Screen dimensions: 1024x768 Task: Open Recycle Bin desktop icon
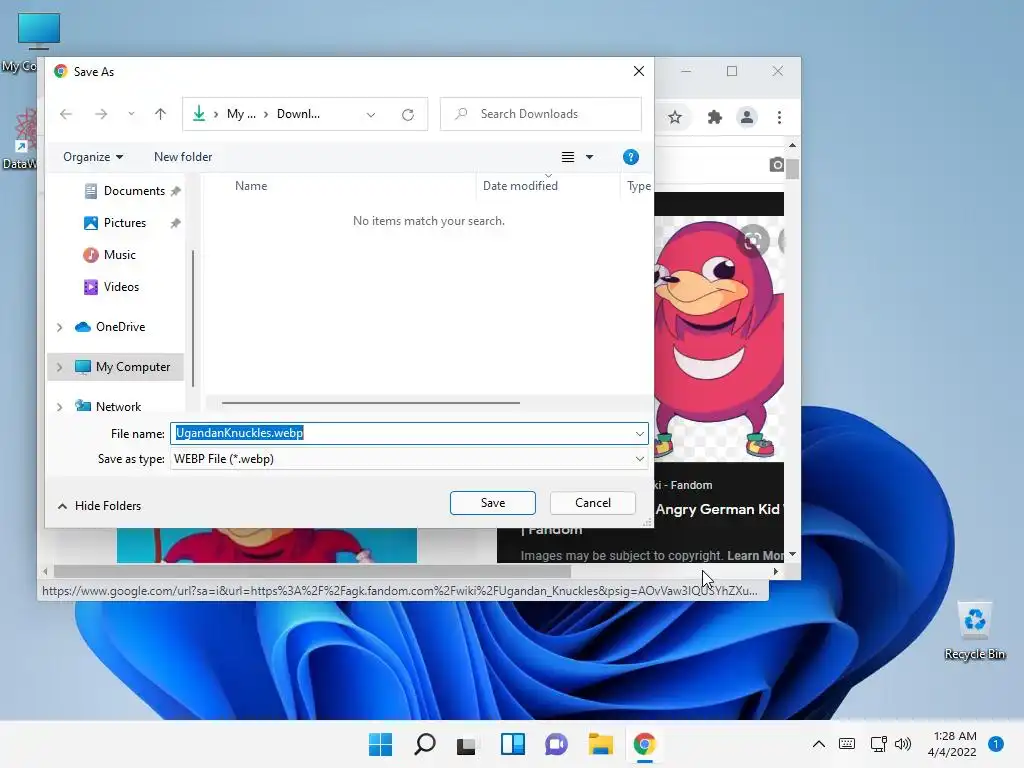click(x=974, y=632)
